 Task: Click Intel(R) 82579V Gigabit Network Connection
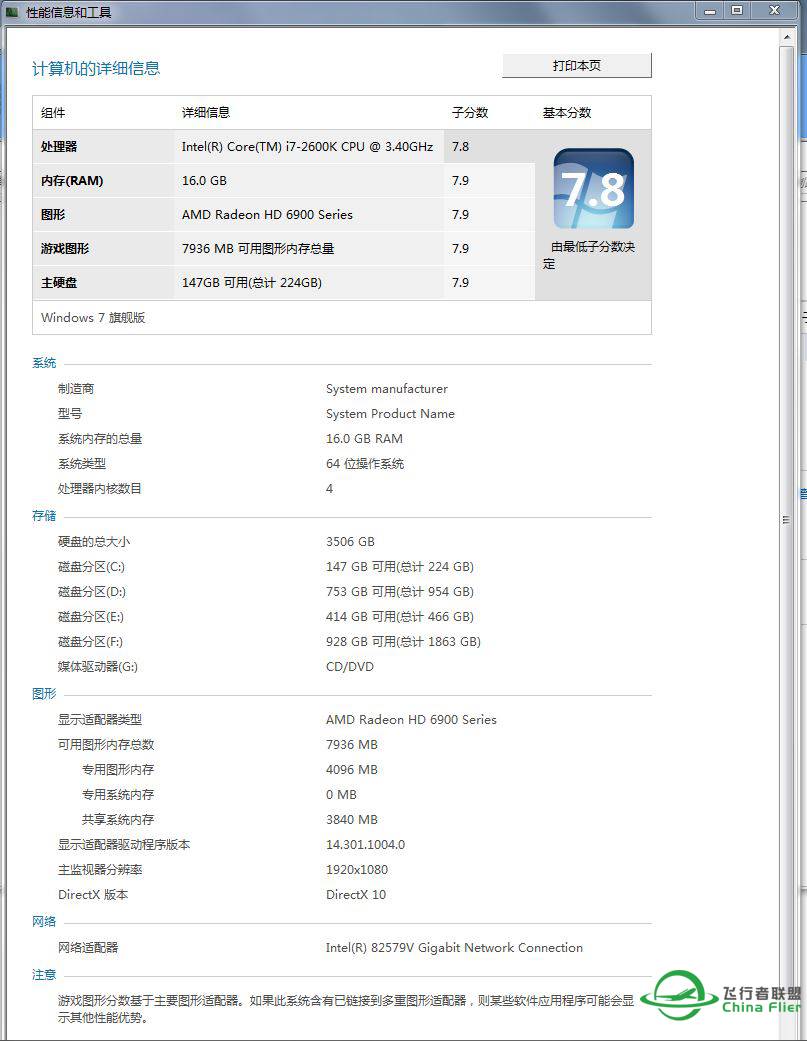point(455,948)
